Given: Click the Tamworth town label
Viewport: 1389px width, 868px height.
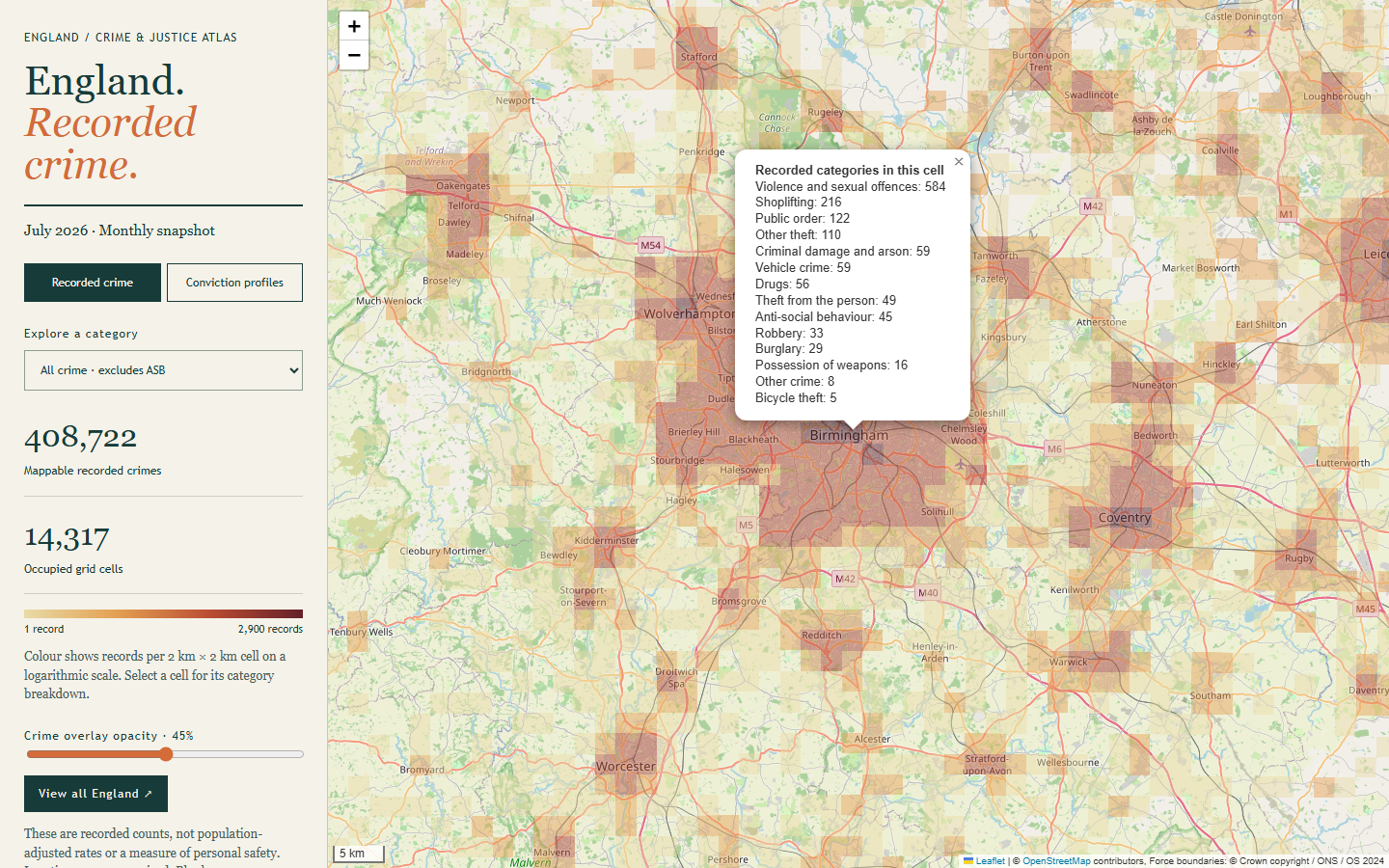Looking at the screenshot, I should pos(995,256).
